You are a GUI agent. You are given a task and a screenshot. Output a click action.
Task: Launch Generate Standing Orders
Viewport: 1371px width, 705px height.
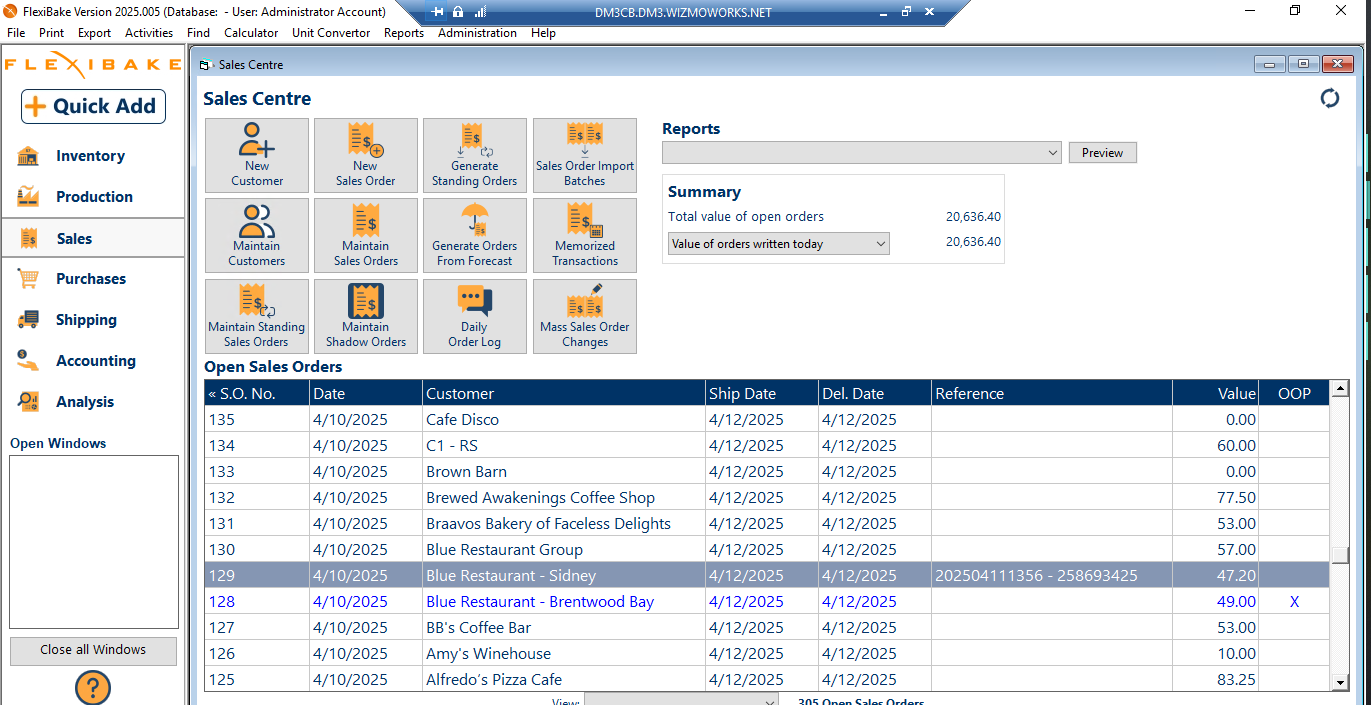click(475, 155)
